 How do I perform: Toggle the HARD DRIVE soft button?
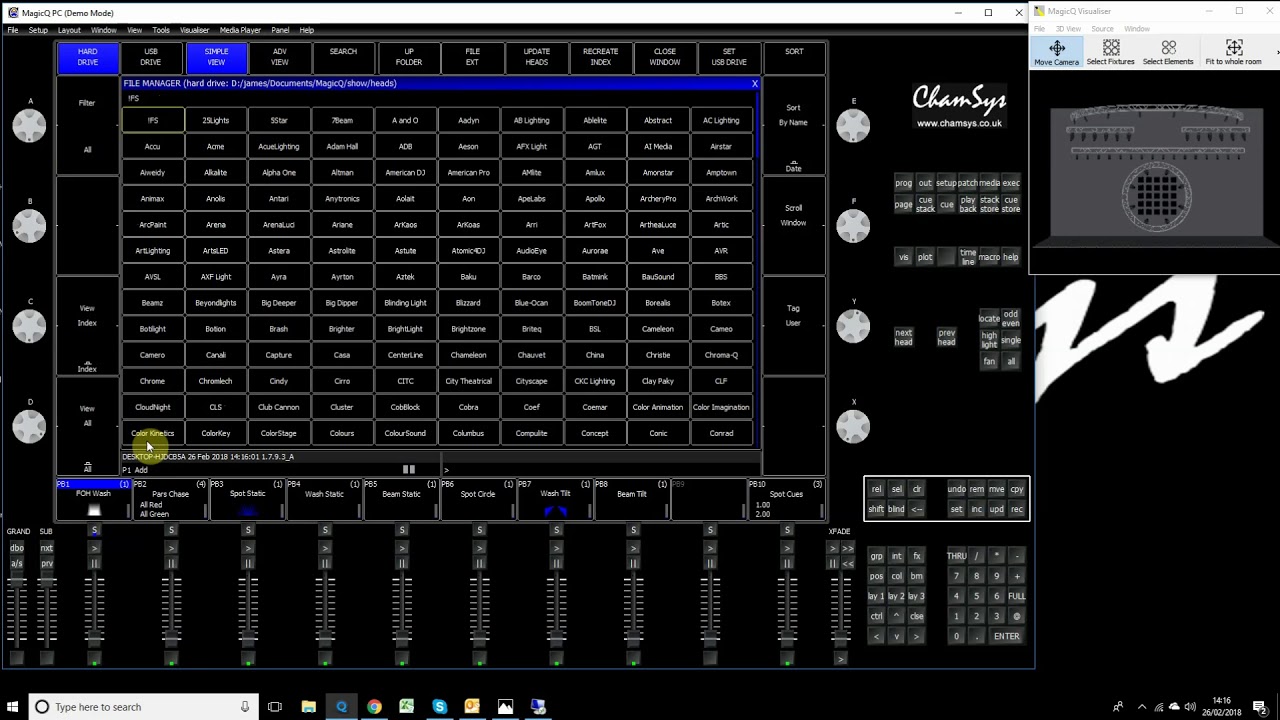(87, 57)
